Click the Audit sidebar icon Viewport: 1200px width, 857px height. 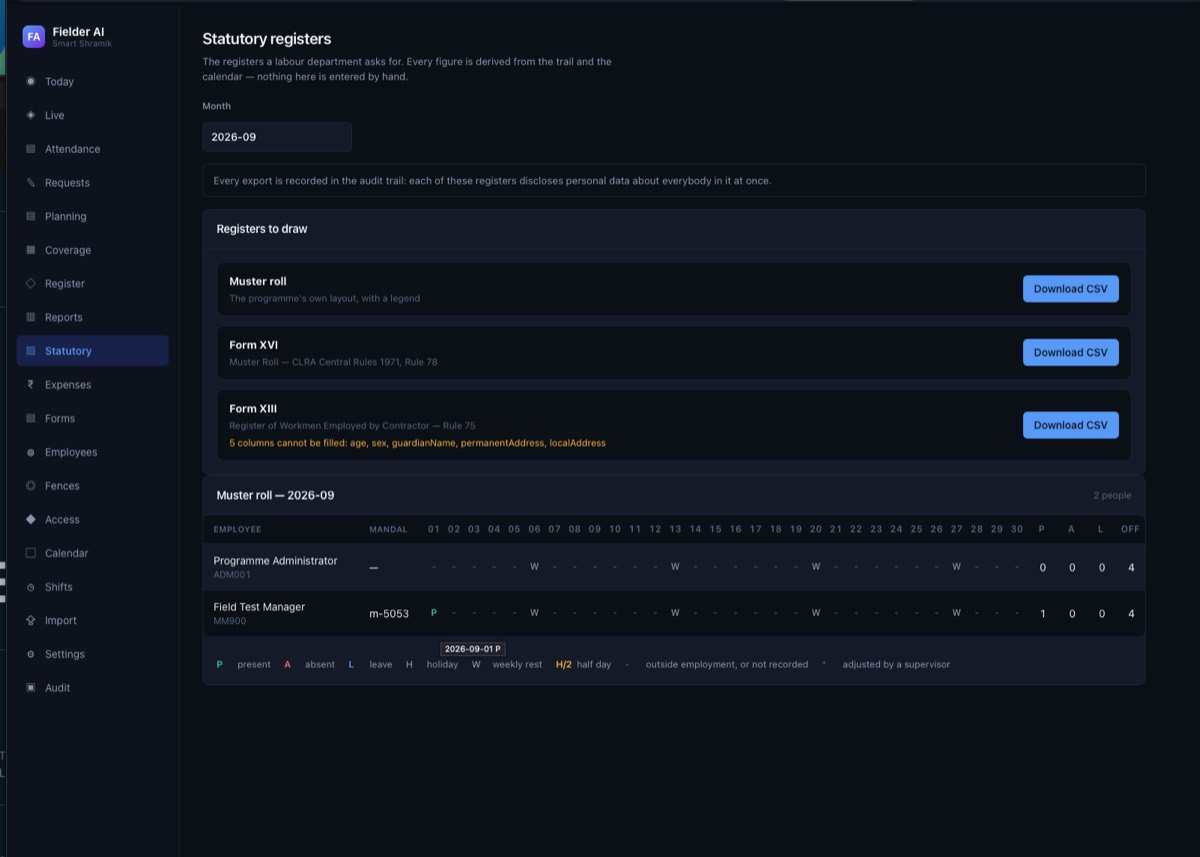pos(31,688)
